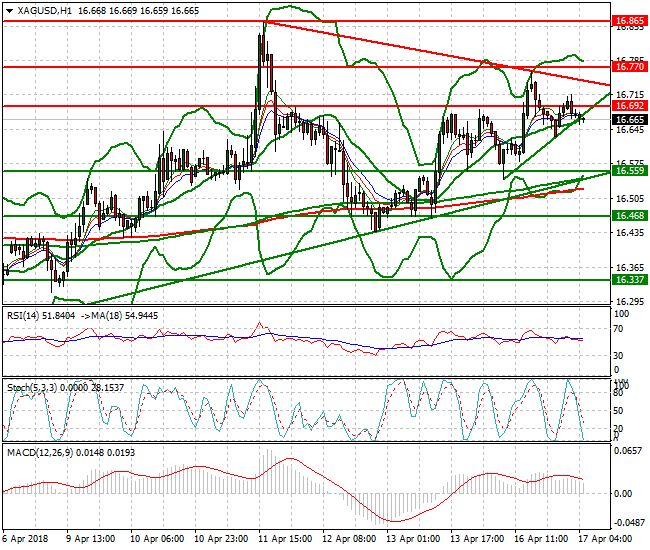Click the Stochastic scale level 50
The image size is (650, 550).
pos(618,411)
